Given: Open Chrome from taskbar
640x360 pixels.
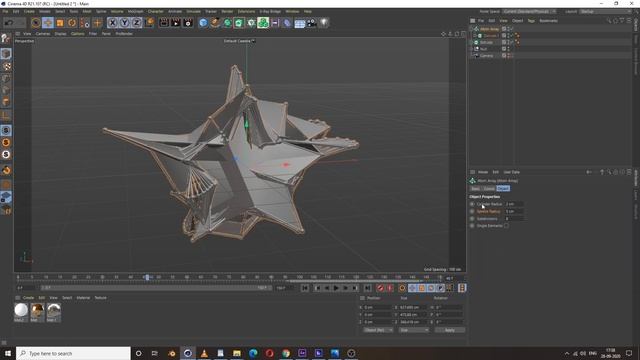Looking at the screenshot, I should tap(286, 353).
